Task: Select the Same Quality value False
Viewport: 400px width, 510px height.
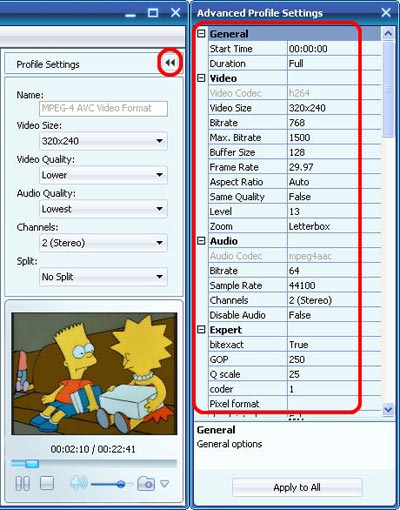Action: [x=334, y=197]
